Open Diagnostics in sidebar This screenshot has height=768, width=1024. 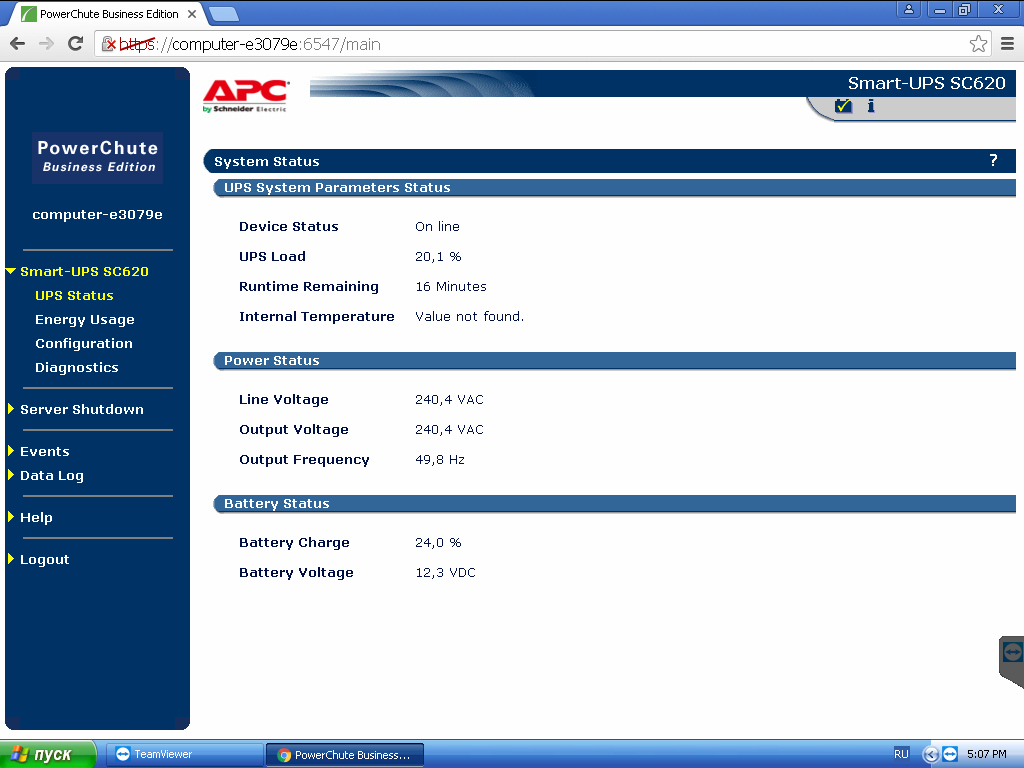(x=76, y=367)
